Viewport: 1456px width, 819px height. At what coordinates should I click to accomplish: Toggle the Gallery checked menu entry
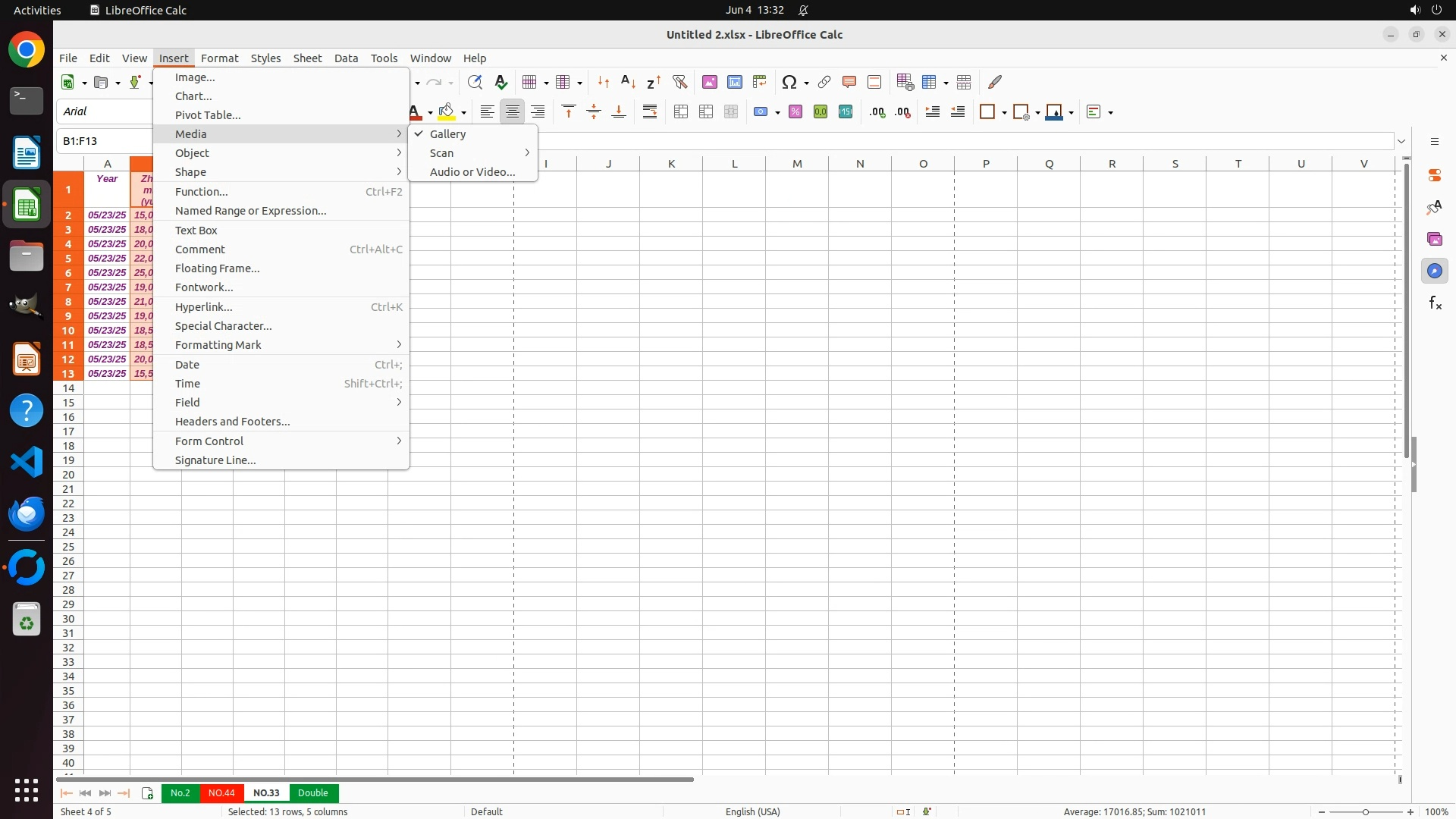click(447, 134)
